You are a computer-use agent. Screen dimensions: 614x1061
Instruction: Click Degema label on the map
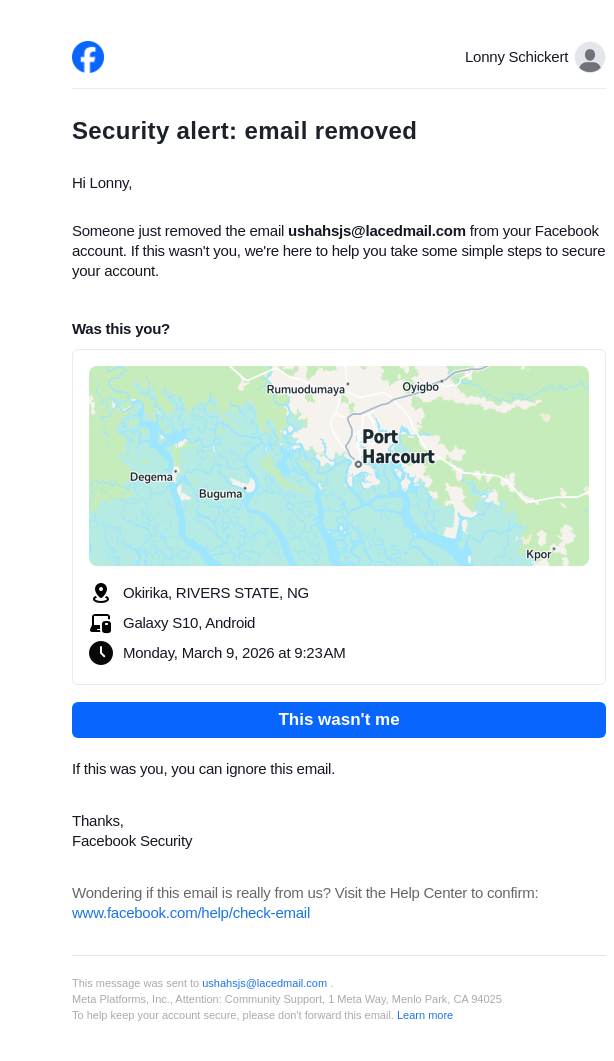point(151,477)
